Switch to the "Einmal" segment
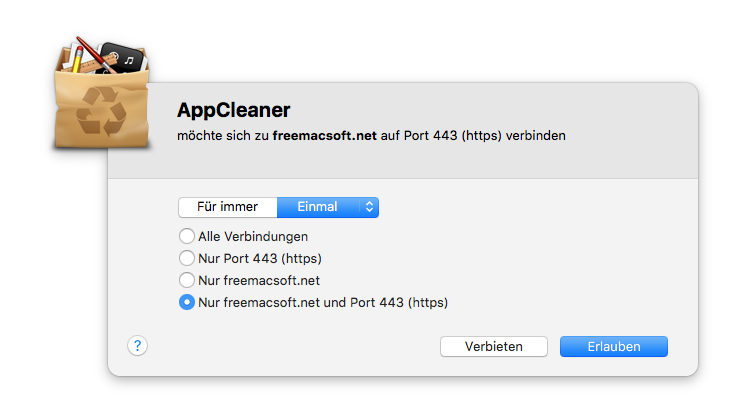 click(x=317, y=207)
